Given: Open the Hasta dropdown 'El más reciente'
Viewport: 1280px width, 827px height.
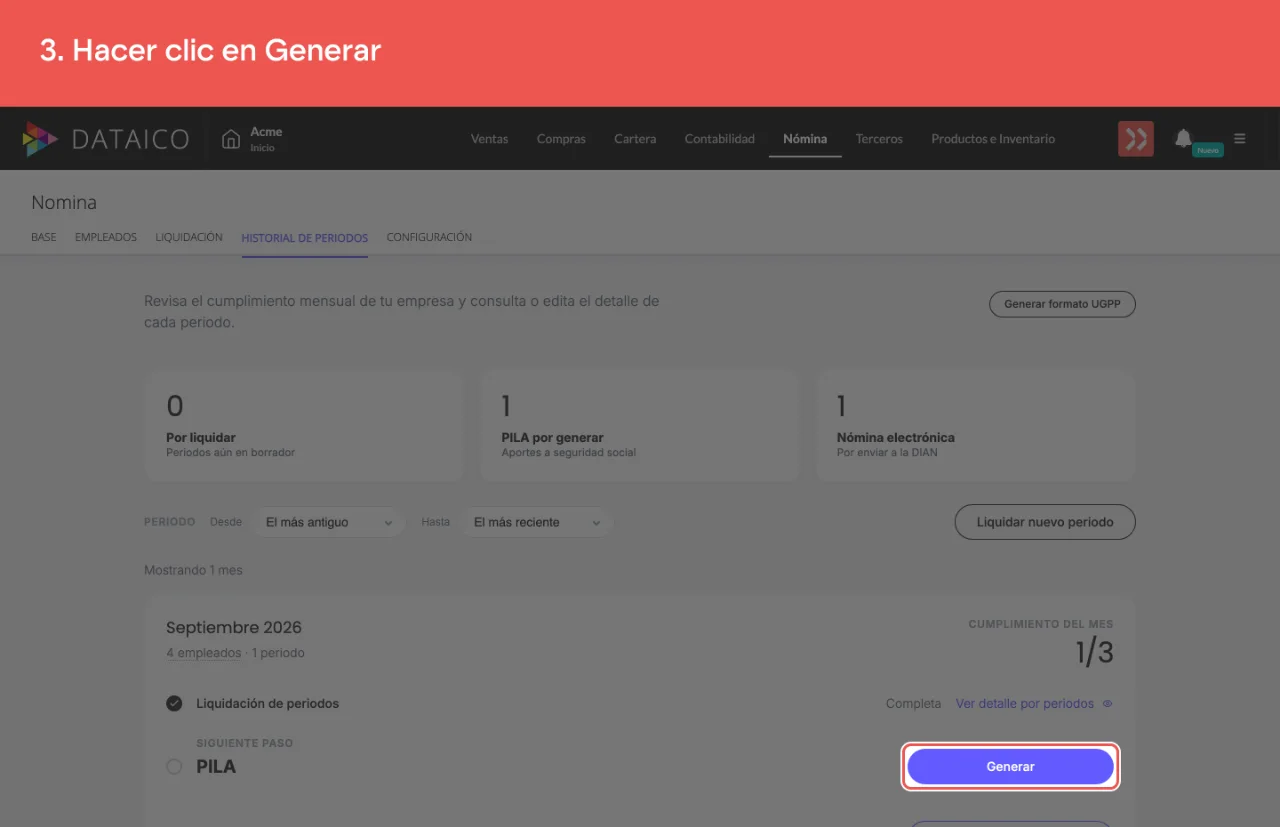Looking at the screenshot, I should click(x=537, y=522).
